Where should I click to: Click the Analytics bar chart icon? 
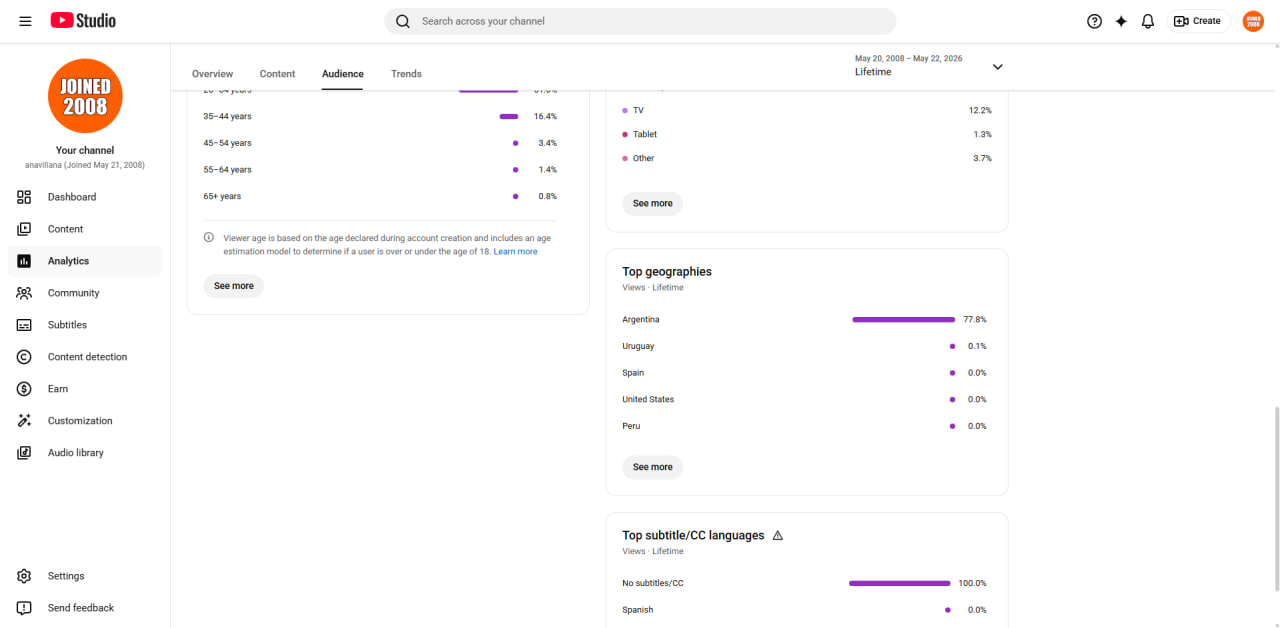[25, 261]
